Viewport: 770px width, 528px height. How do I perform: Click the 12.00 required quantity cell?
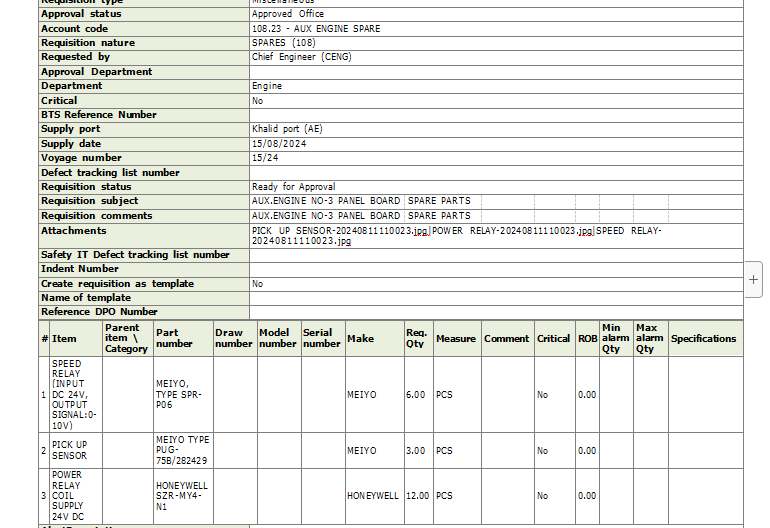tap(416, 495)
